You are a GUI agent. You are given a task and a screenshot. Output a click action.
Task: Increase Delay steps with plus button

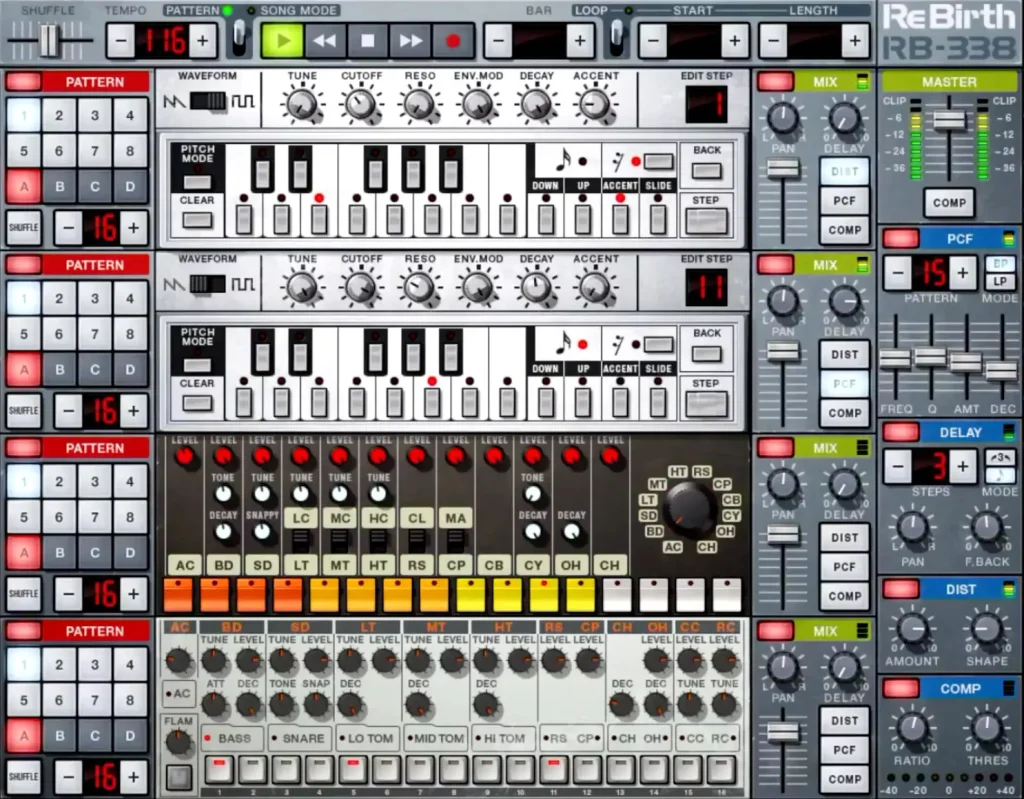pos(963,466)
